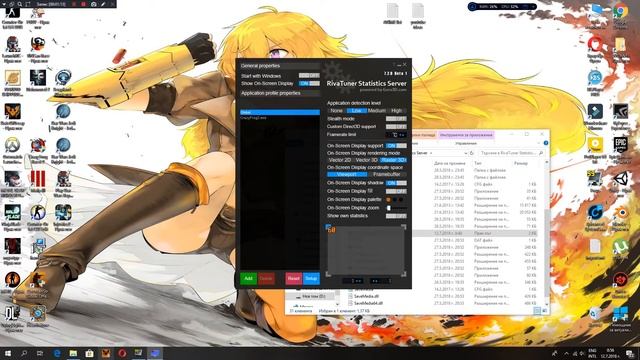
Task: Switch Explorer to details view icon
Action: point(537,311)
